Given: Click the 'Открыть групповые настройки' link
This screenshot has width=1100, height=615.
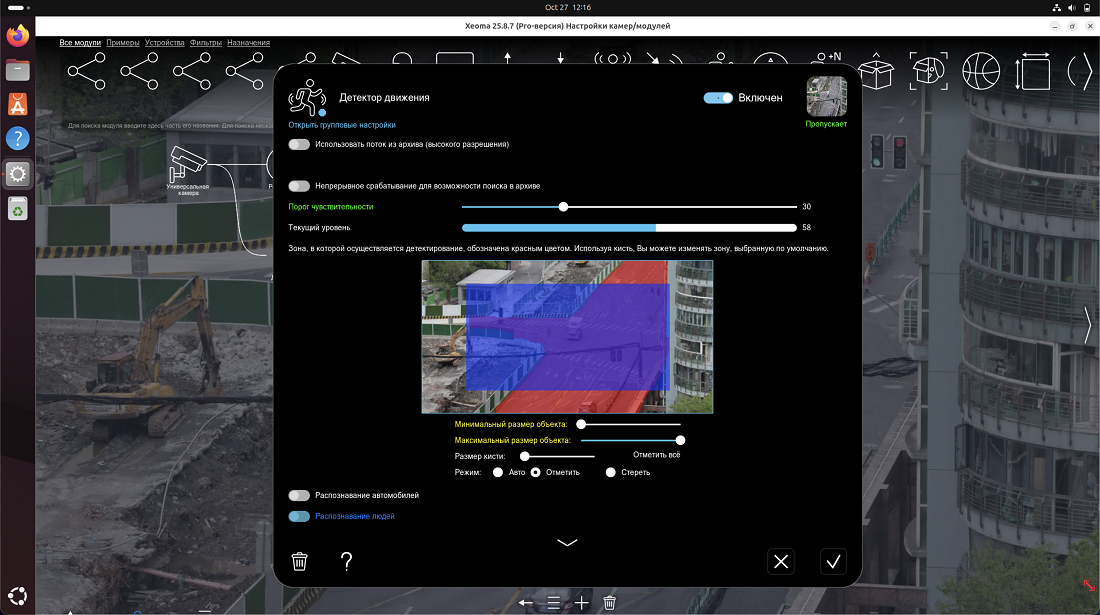Looking at the screenshot, I should pyautogui.click(x=342, y=125).
